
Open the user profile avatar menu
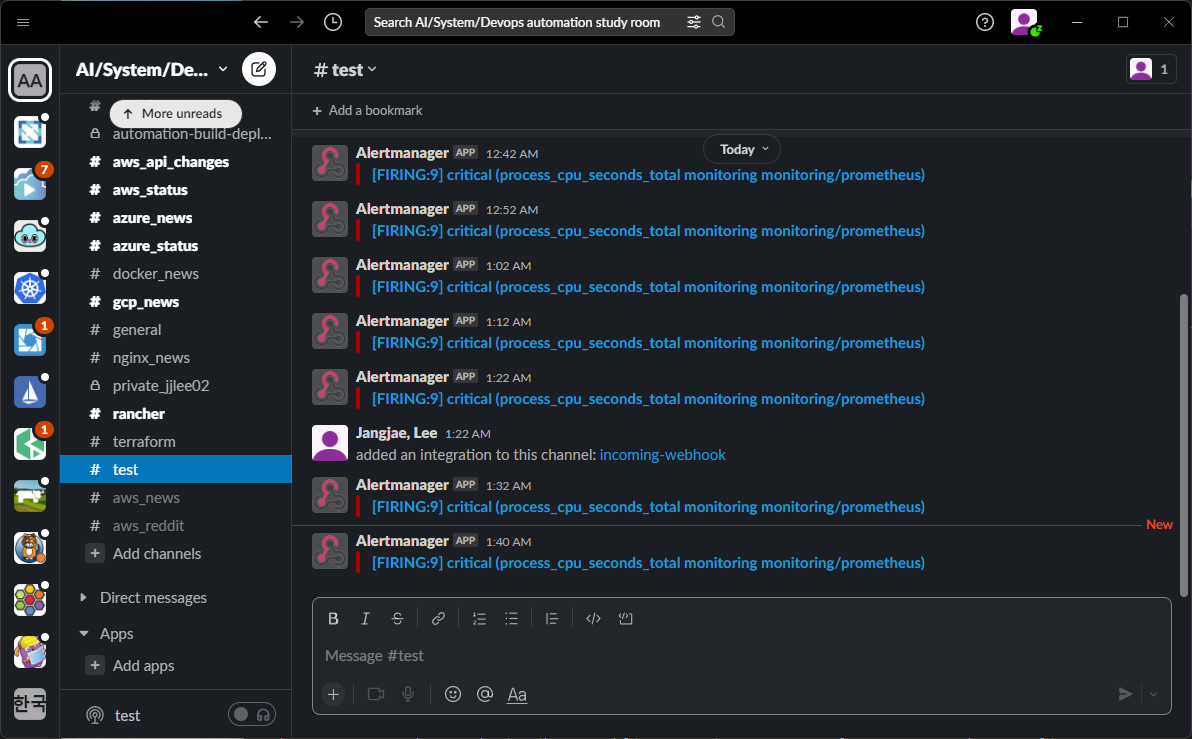[1025, 22]
